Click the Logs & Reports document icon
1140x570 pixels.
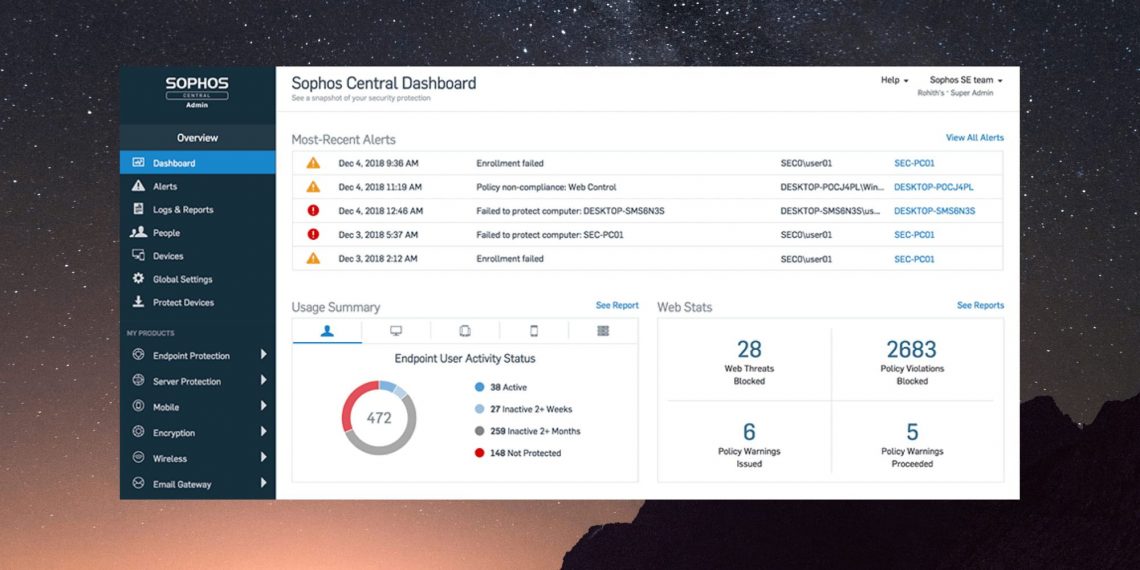[x=138, y=209]
